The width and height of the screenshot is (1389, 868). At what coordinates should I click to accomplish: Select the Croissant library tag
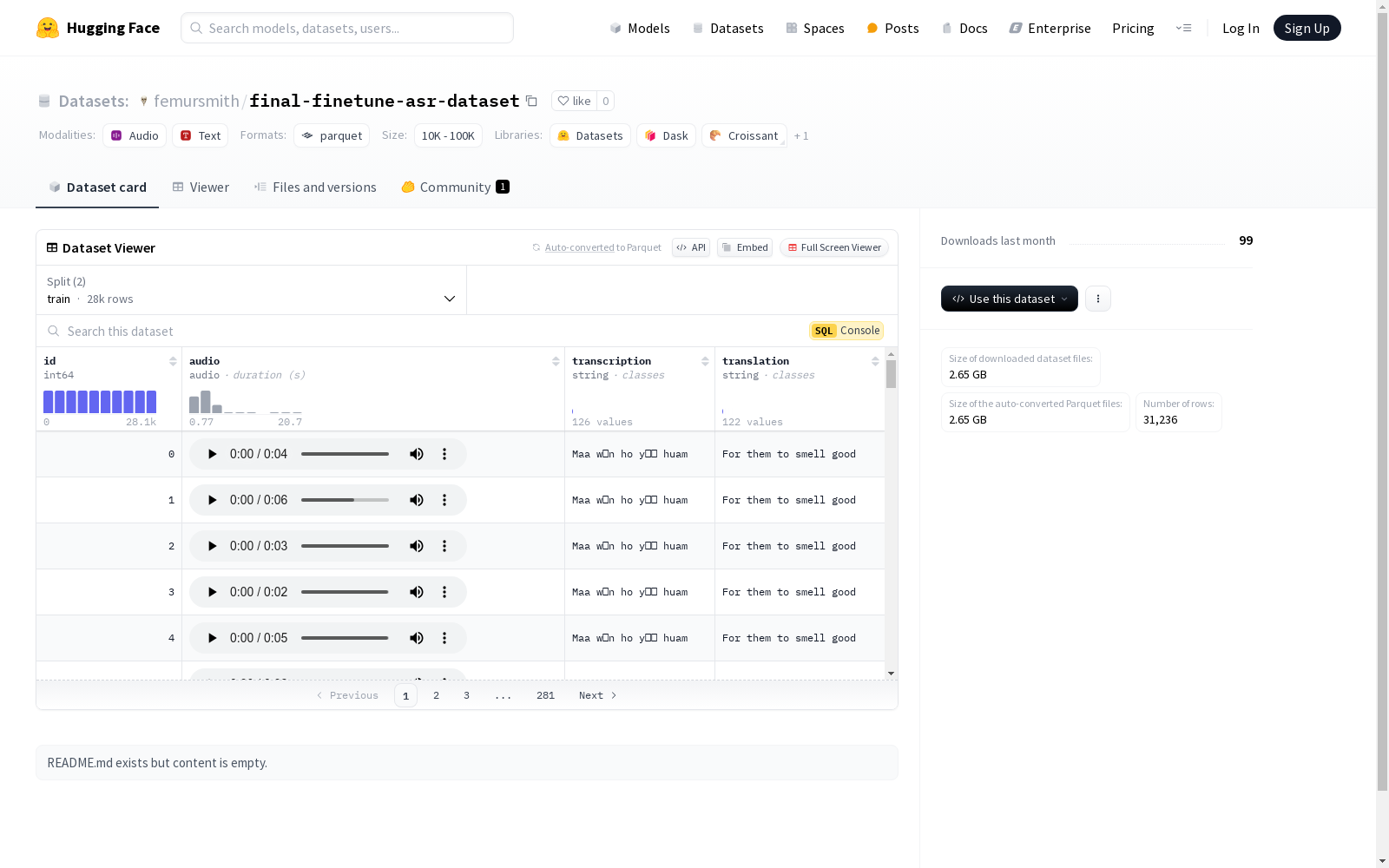point(744,135)
